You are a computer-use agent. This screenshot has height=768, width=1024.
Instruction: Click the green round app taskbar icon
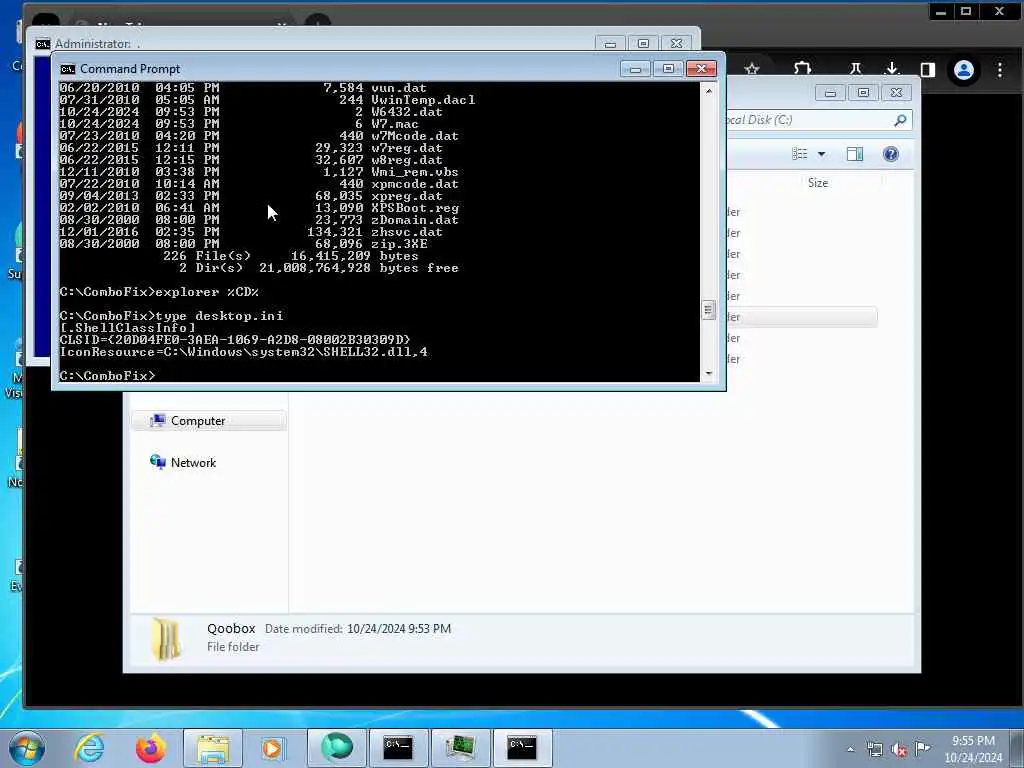point(336,748)
